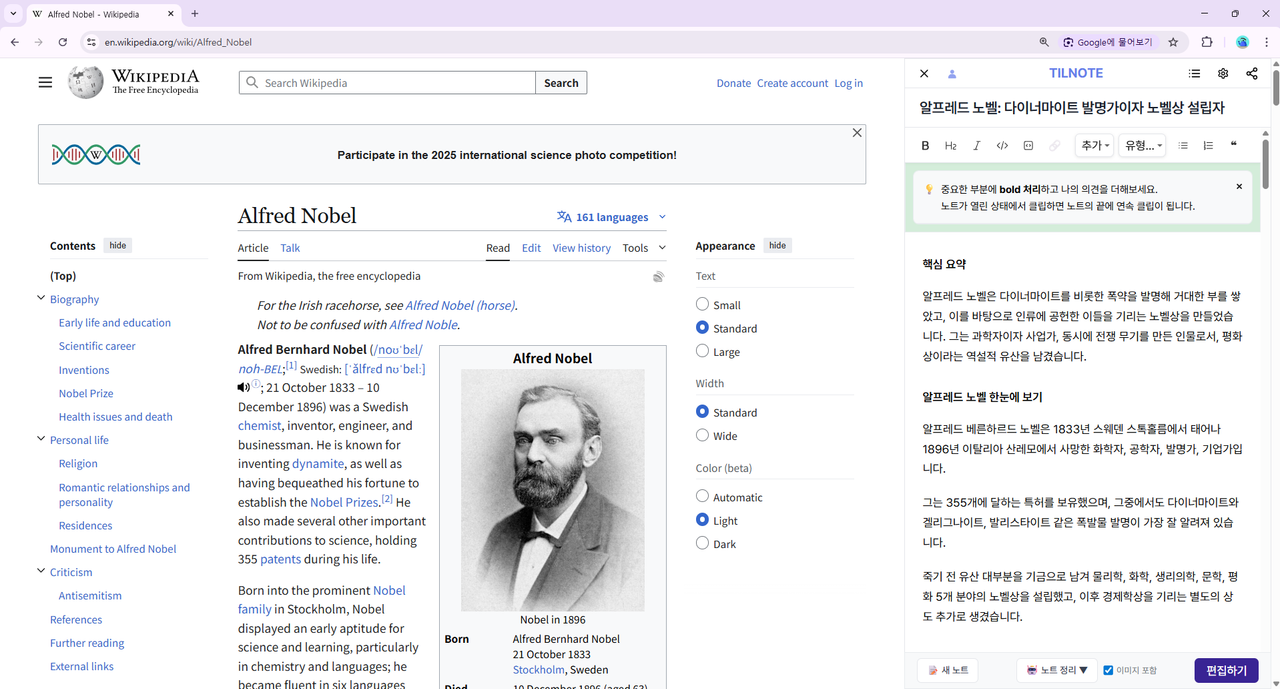
Task: Click the numbered list icon in TILNOTE
Action: click(1209, 145)
